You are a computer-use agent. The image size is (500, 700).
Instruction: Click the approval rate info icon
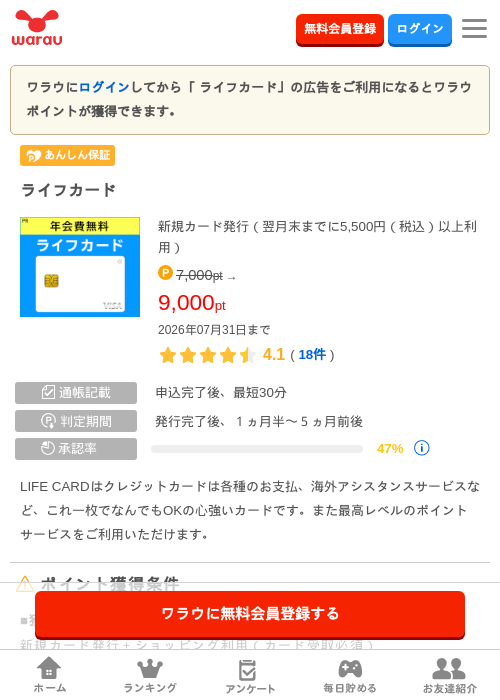click(421, 448)
